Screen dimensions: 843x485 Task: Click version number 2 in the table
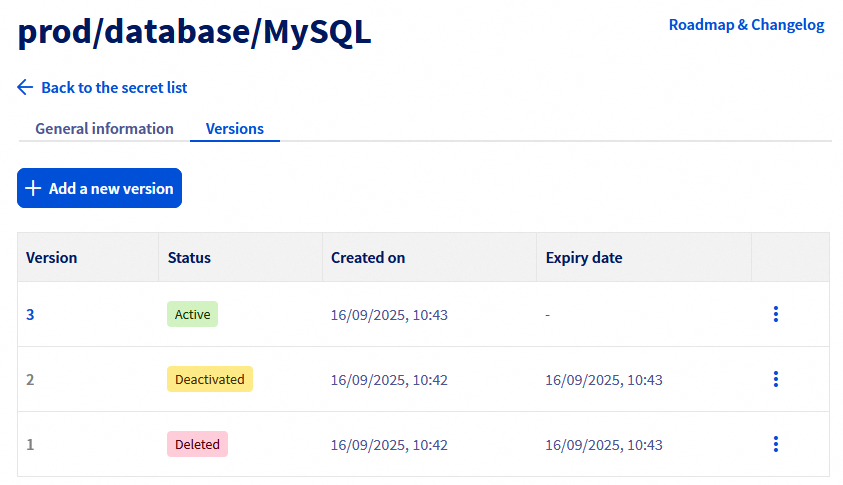pos(30,379)
